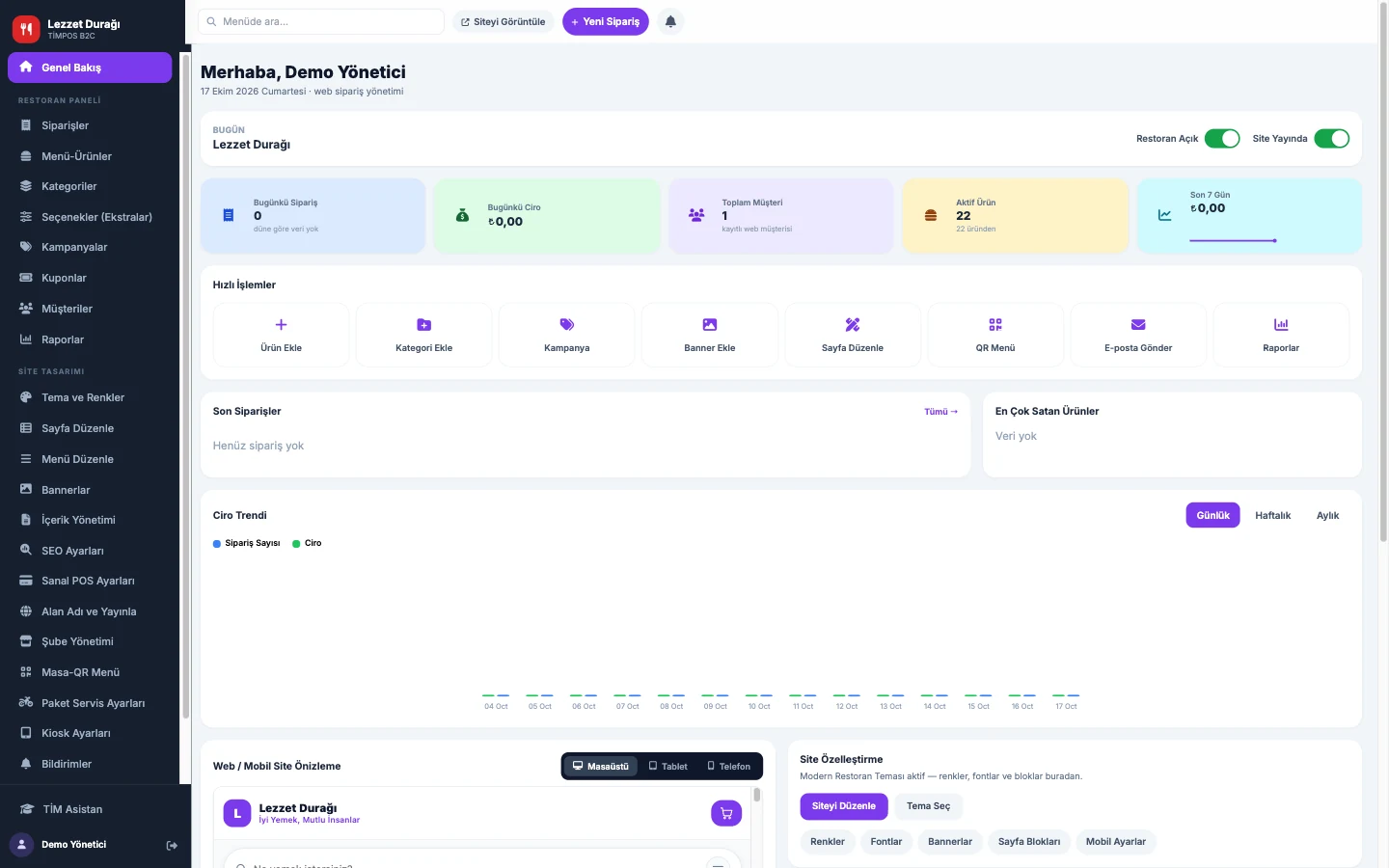Open Sanal POS Ayarları menu item
The image size is (1389, 868).
coord(90,581)
